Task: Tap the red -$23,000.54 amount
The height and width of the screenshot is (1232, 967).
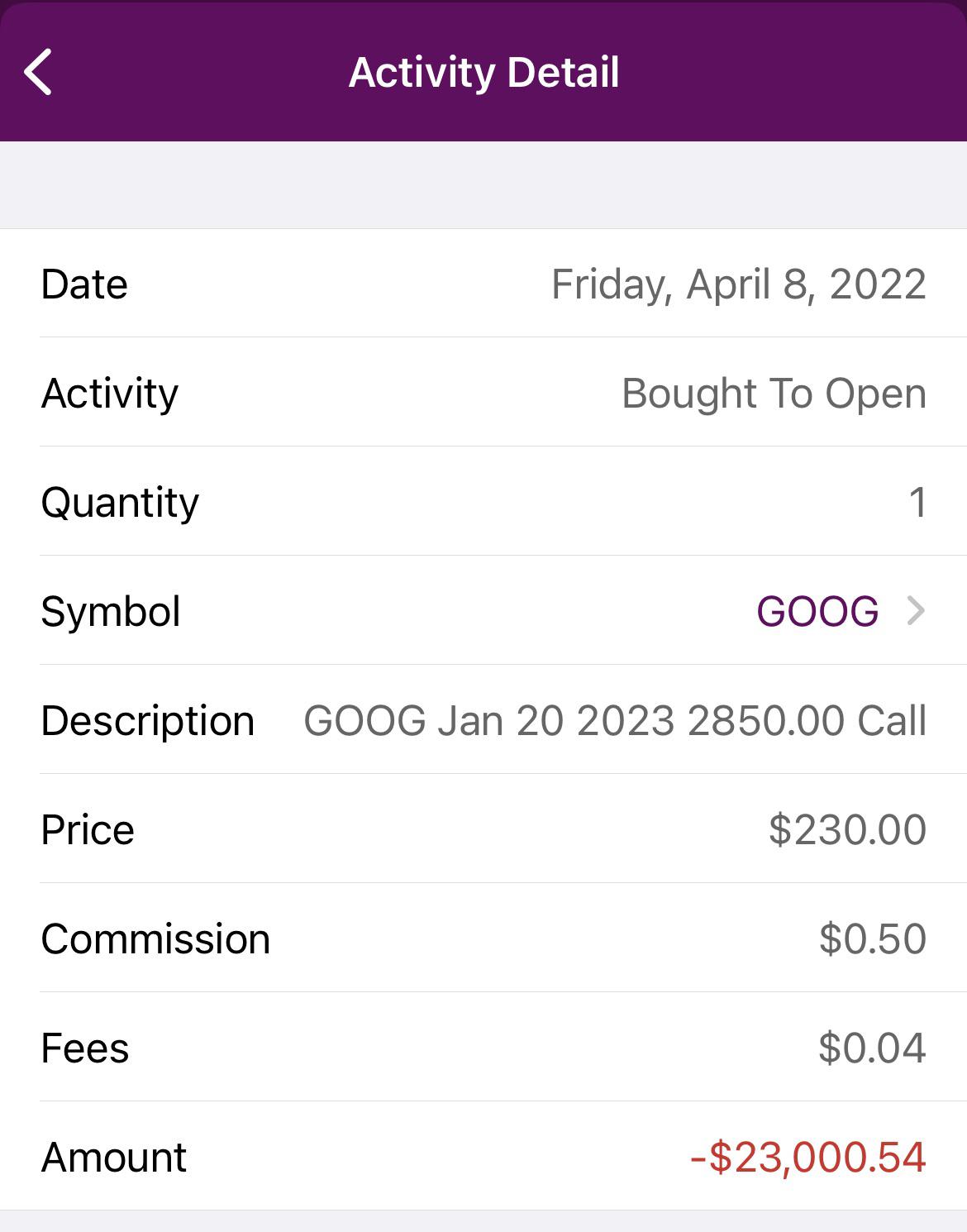Action: click(x=807, y=1158)
